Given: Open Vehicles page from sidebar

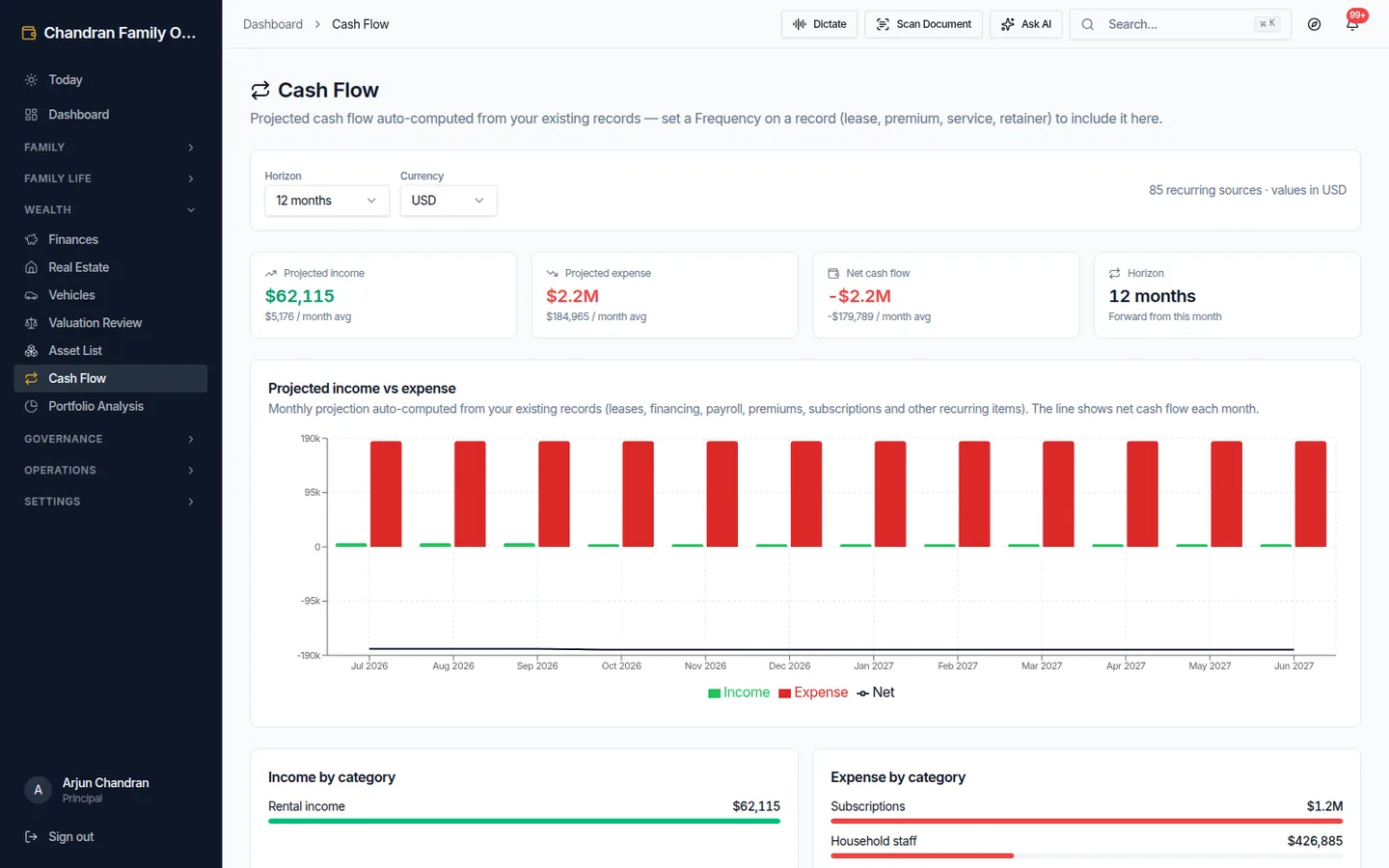Looking at the screenshot, I should coord(110,295).
